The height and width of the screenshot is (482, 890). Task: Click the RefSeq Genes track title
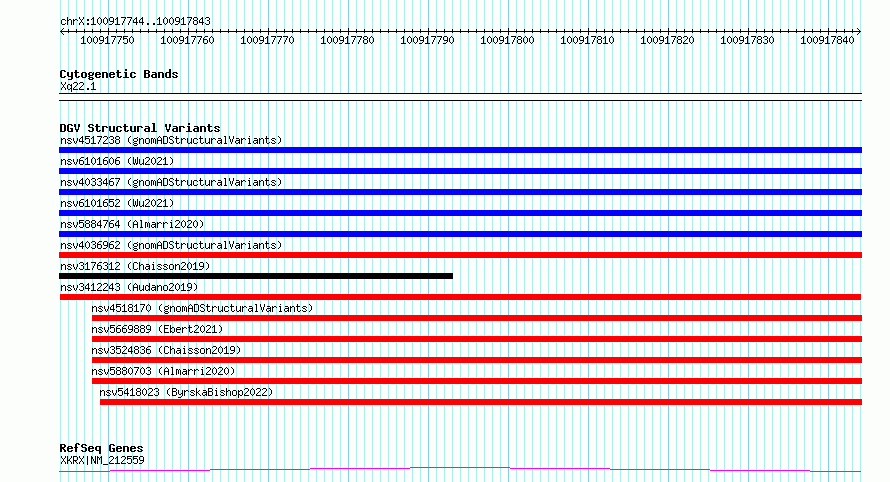point(101,448)
